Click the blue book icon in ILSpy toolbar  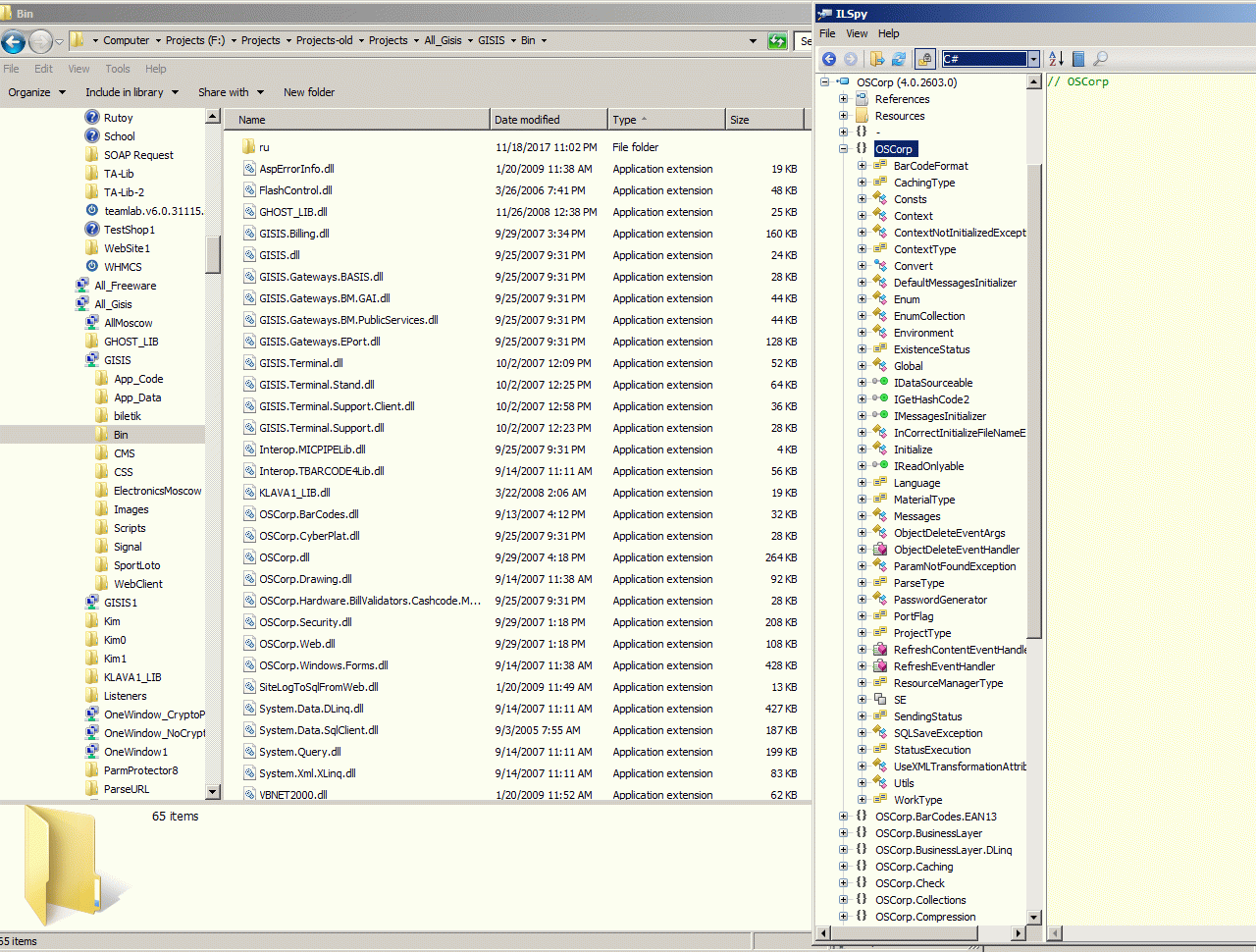[x=1078, y=59]
